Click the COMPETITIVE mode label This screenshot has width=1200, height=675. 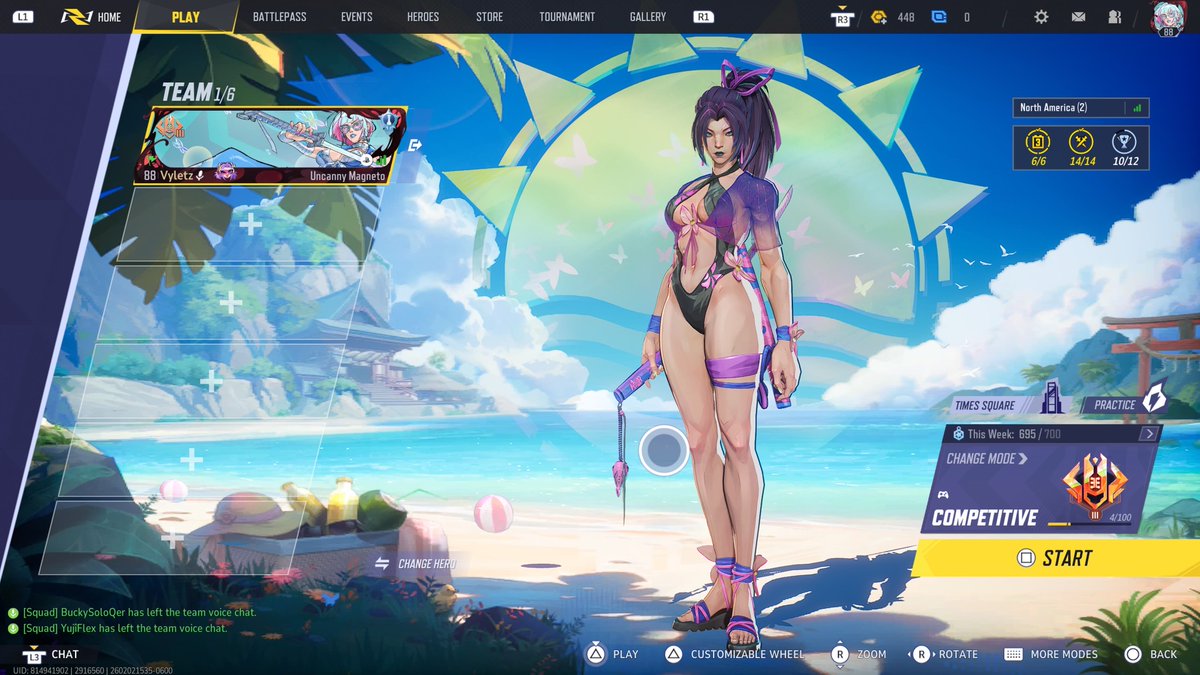[985, 518]
